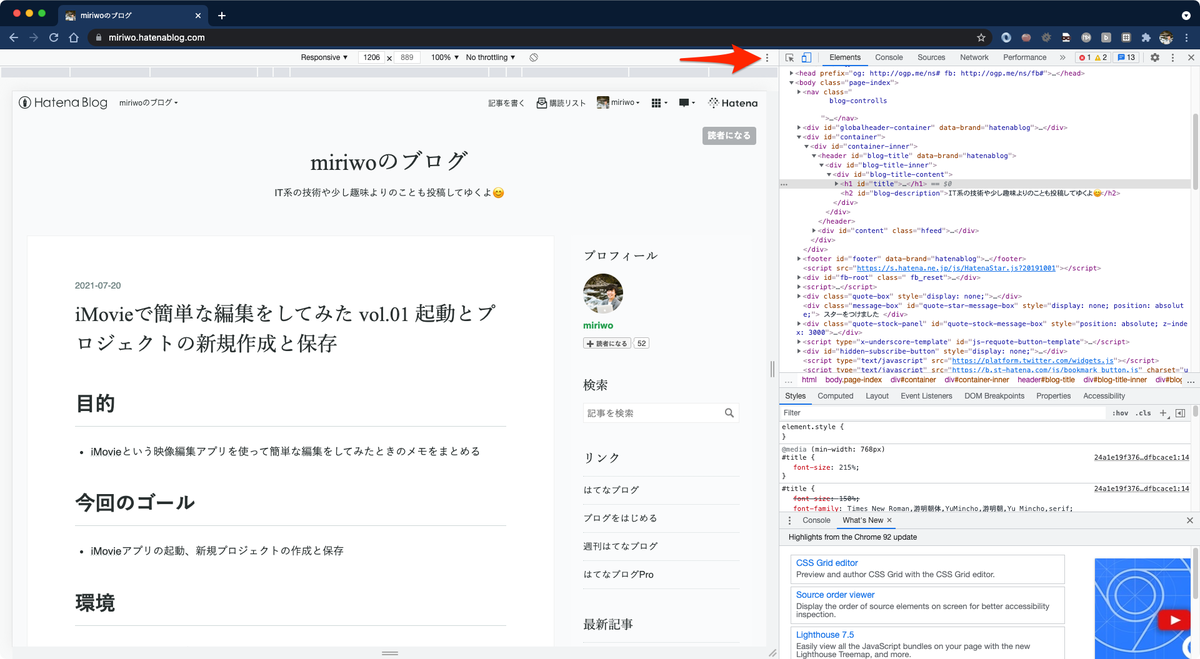Open the はてなブログPro sidebar link

click(618, 575)
